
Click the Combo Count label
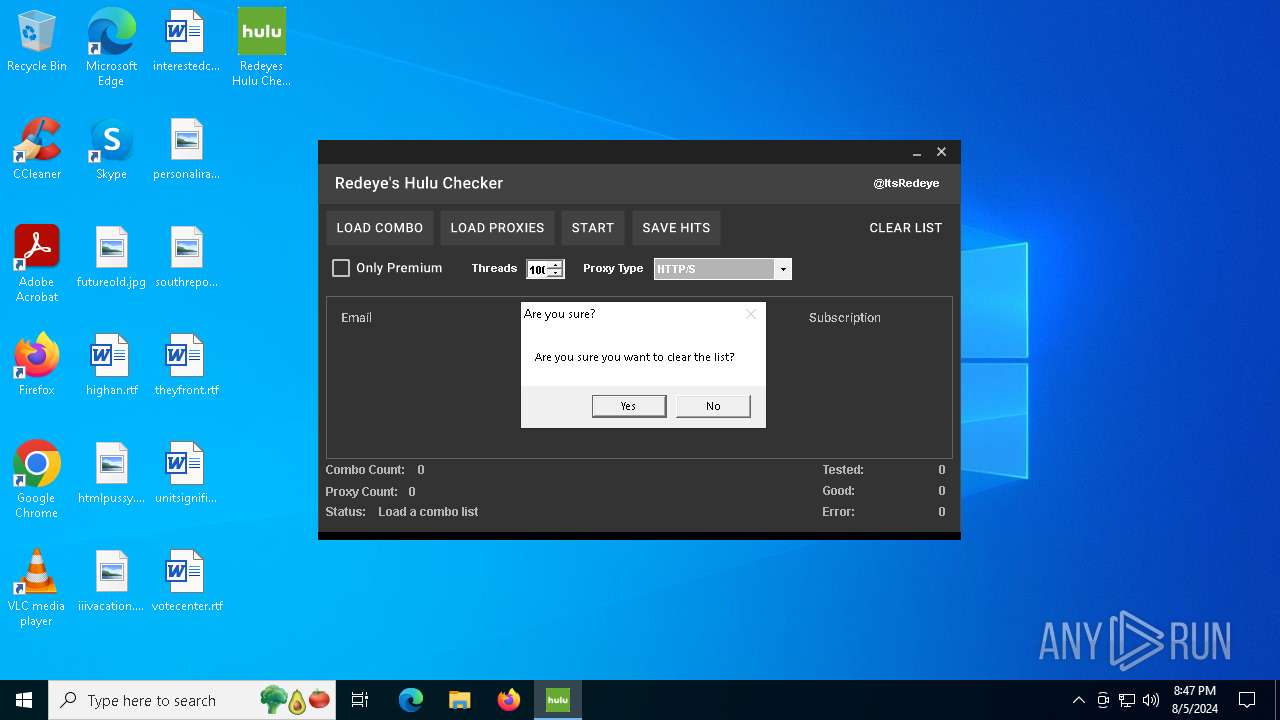365,470
